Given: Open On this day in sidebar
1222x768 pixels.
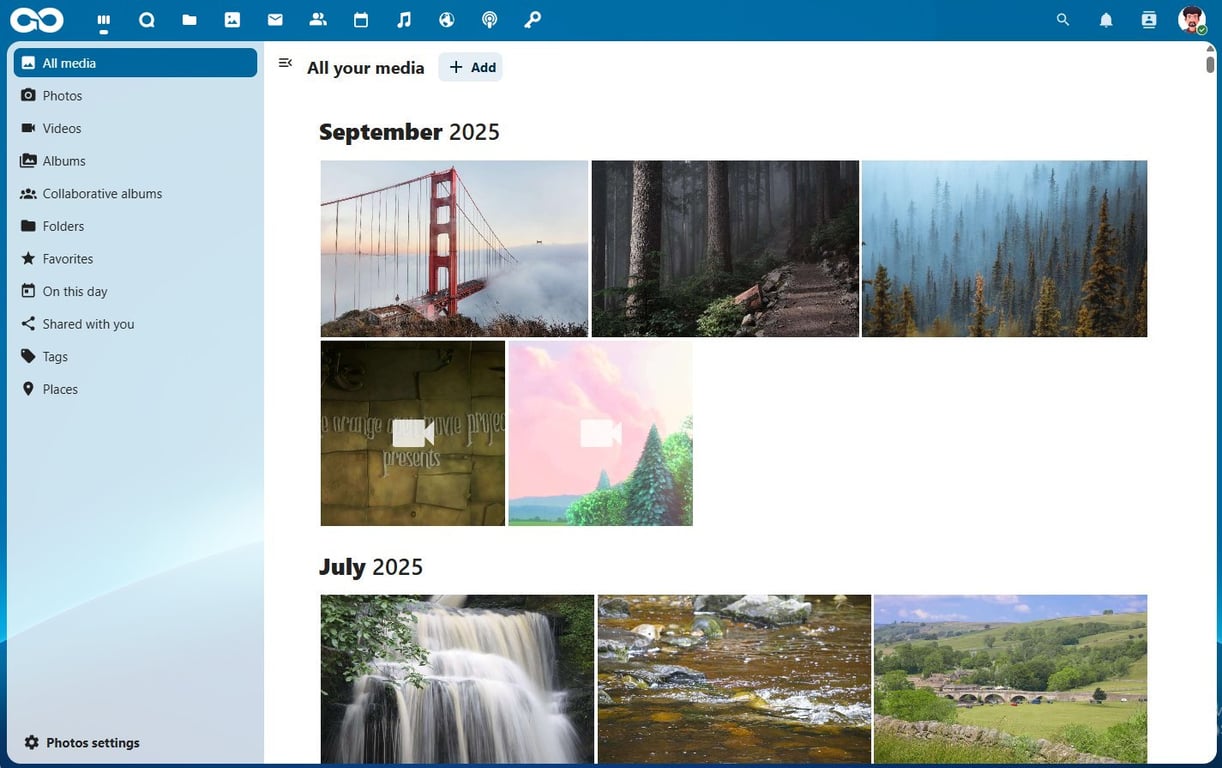Looking at the screenshot, I should (x=135, y=292).
